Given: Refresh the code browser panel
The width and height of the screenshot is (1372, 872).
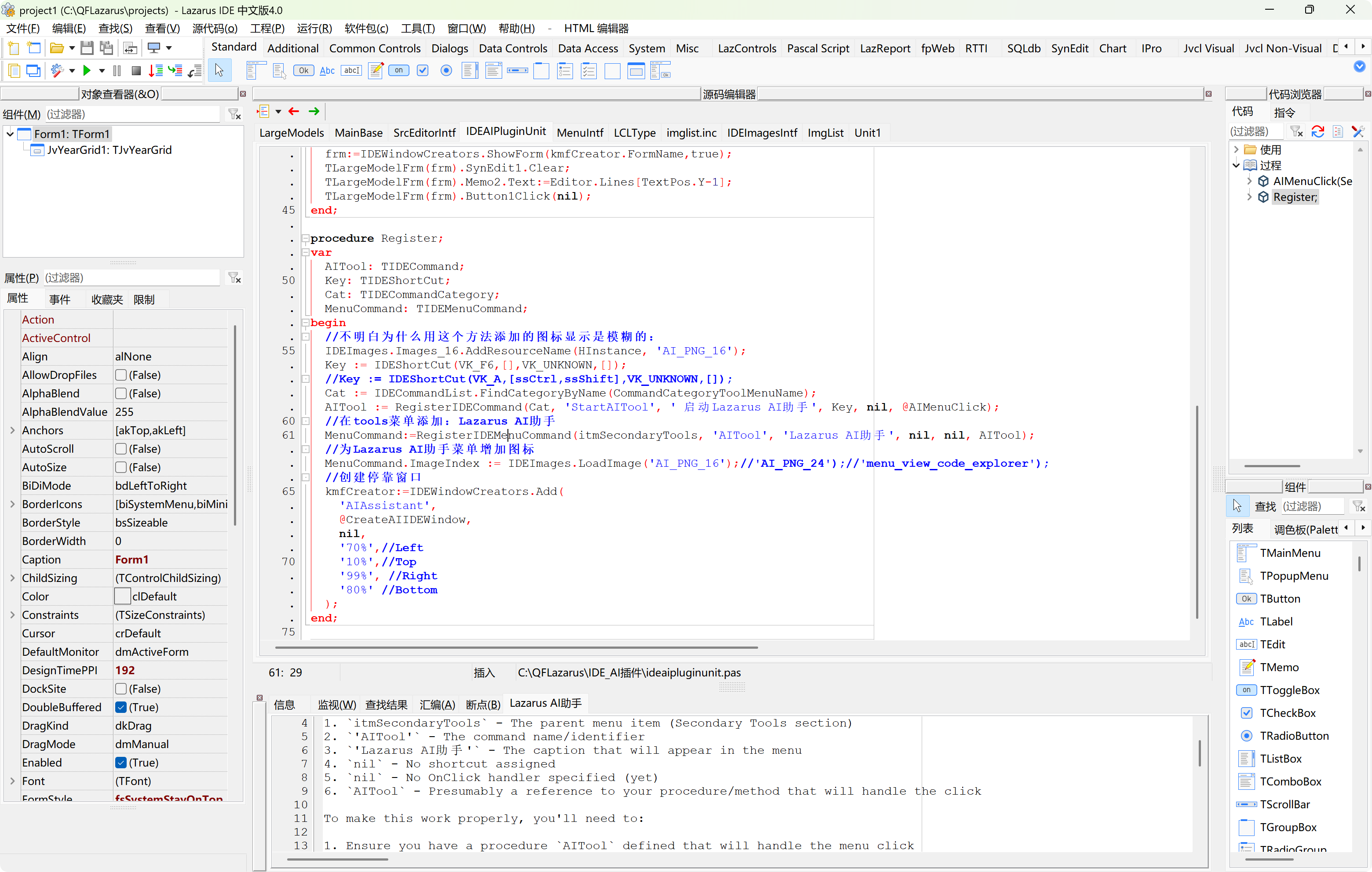Looking at the screenshot, I should (1317, 132).
